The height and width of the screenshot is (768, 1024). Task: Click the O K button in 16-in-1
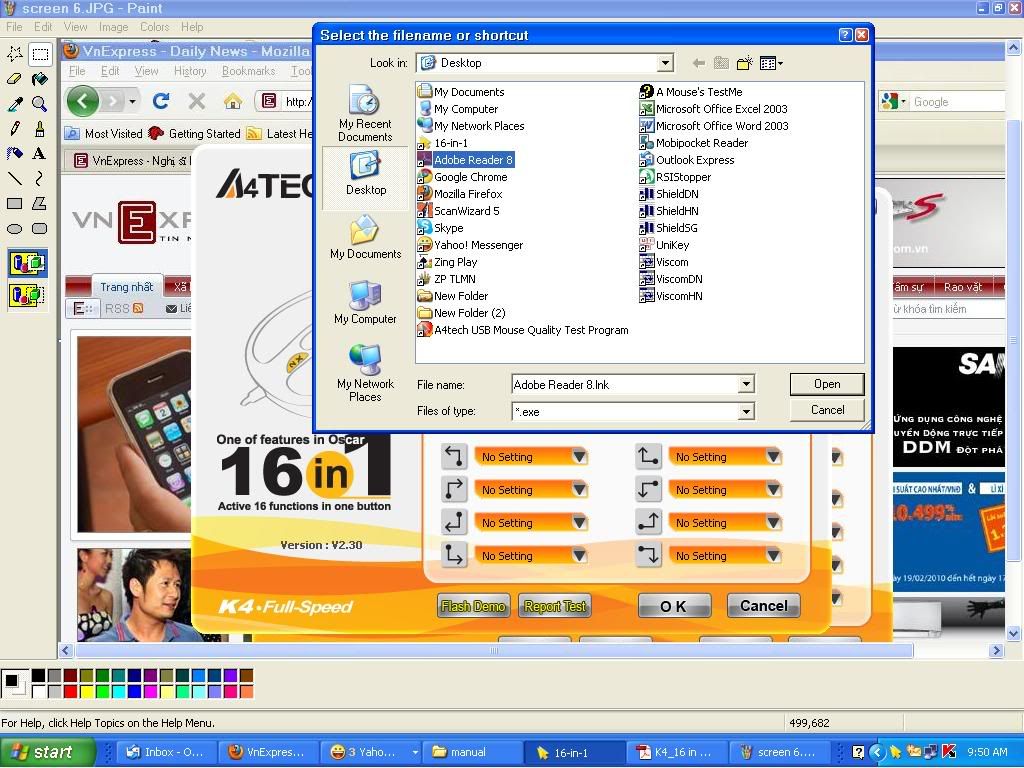coord(673,606)
